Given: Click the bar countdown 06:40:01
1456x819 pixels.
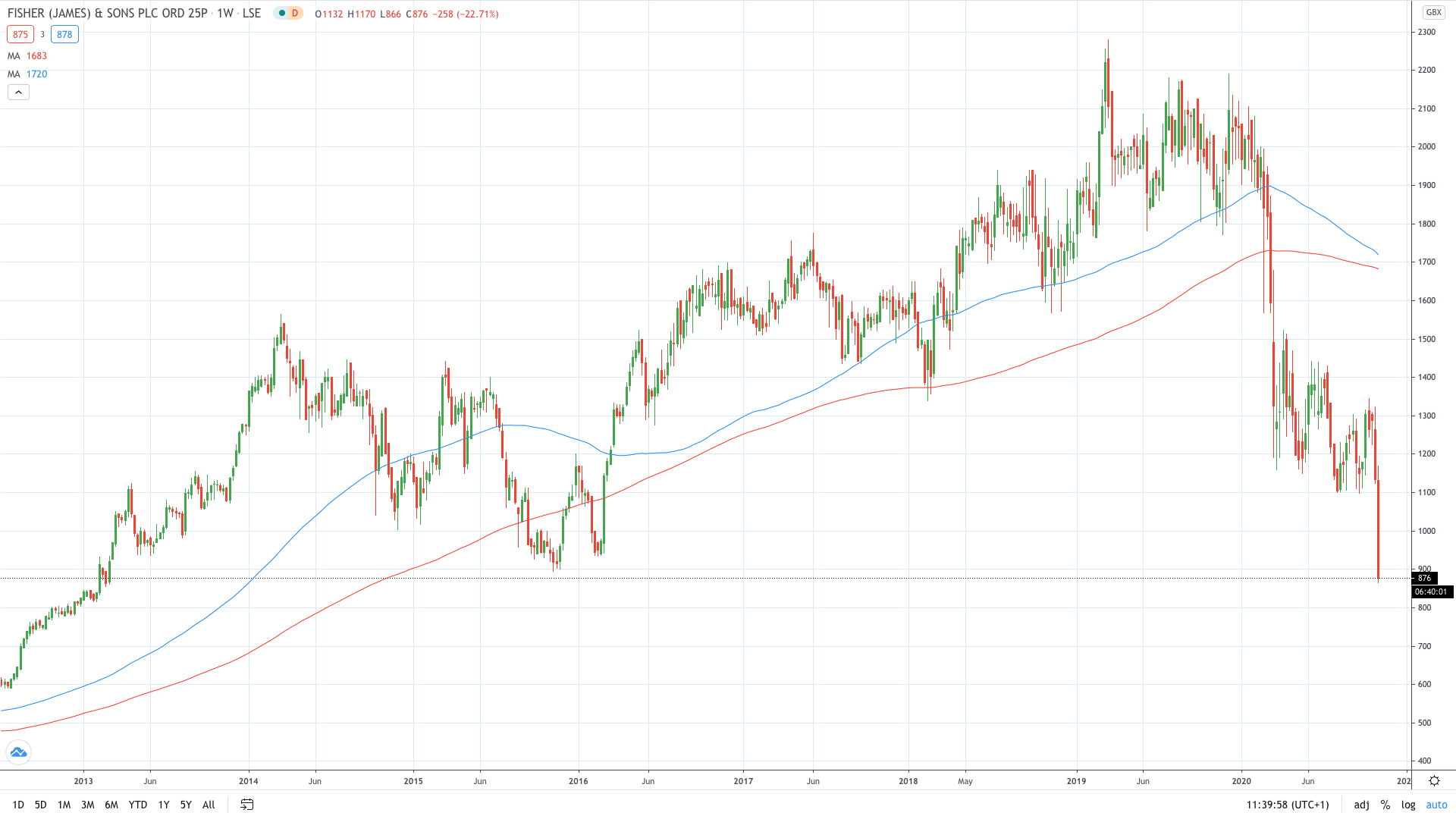Looking at the screenshot, I should tap(1431, 591).
